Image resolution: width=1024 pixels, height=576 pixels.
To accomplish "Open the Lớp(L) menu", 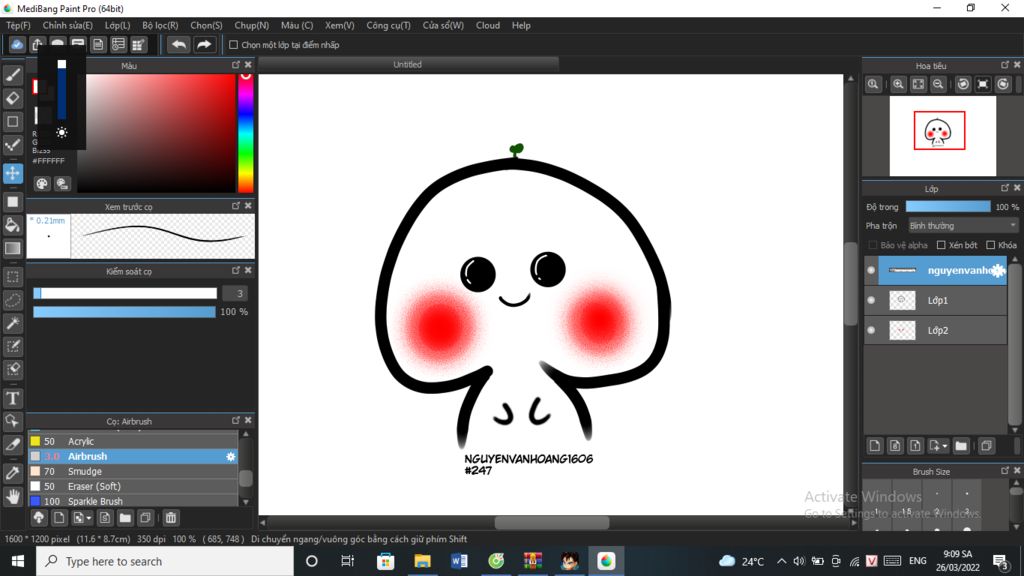I will click(x=118, y=25).
